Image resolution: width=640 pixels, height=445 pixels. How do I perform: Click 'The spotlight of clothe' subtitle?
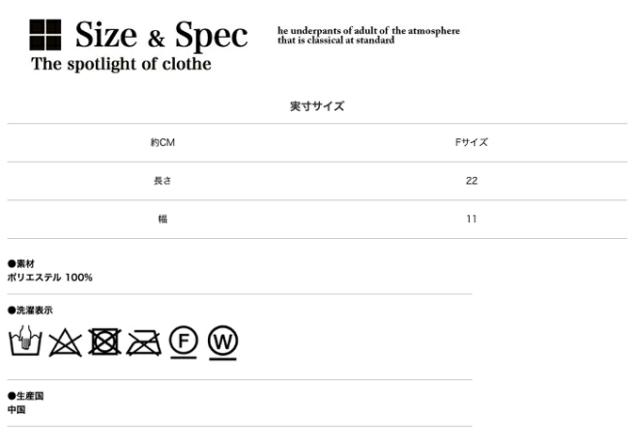click(121, 65)
